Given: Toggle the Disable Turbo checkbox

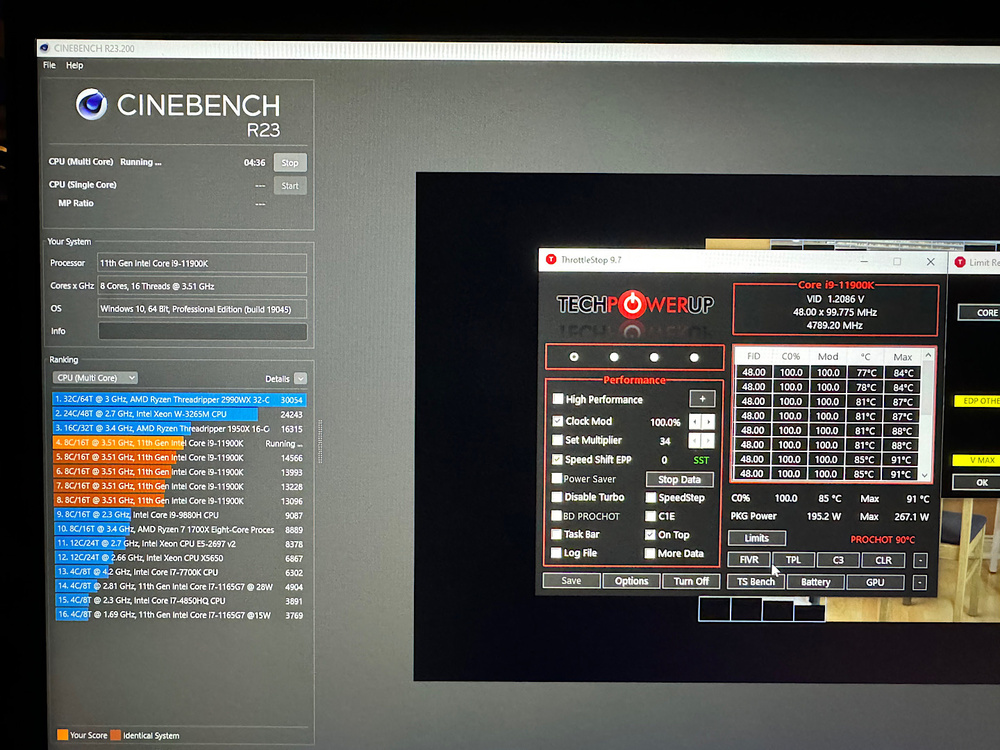Looking at the screenshot, I should [558, 497].
